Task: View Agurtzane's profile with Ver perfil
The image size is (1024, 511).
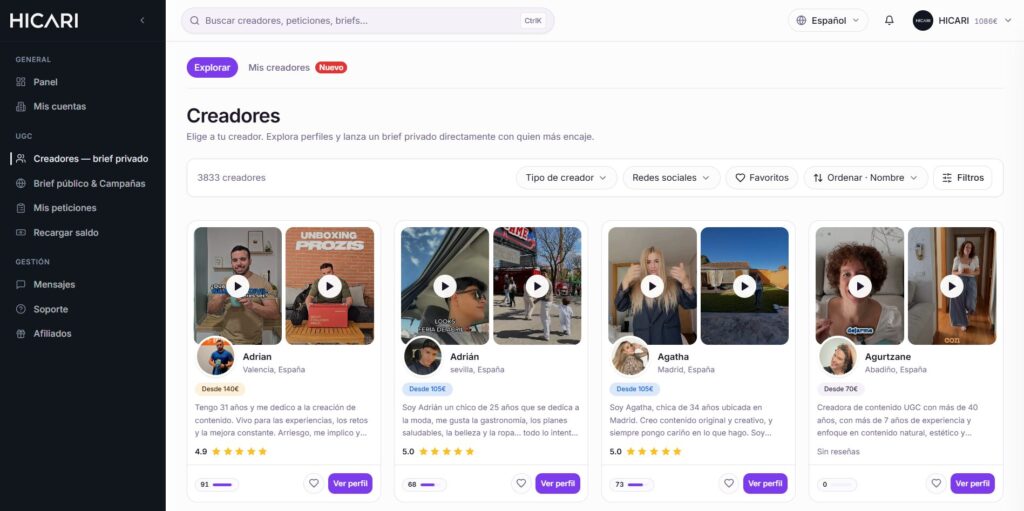Action: coord(972,484)
